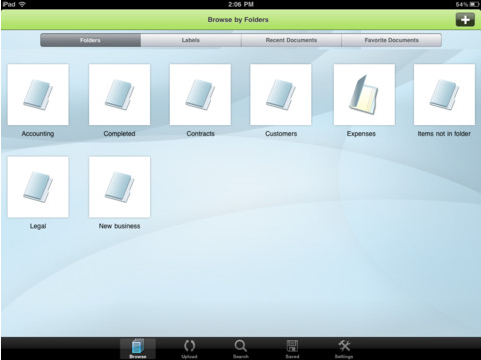Select Saved in the bottom bar

coord(292,349)
